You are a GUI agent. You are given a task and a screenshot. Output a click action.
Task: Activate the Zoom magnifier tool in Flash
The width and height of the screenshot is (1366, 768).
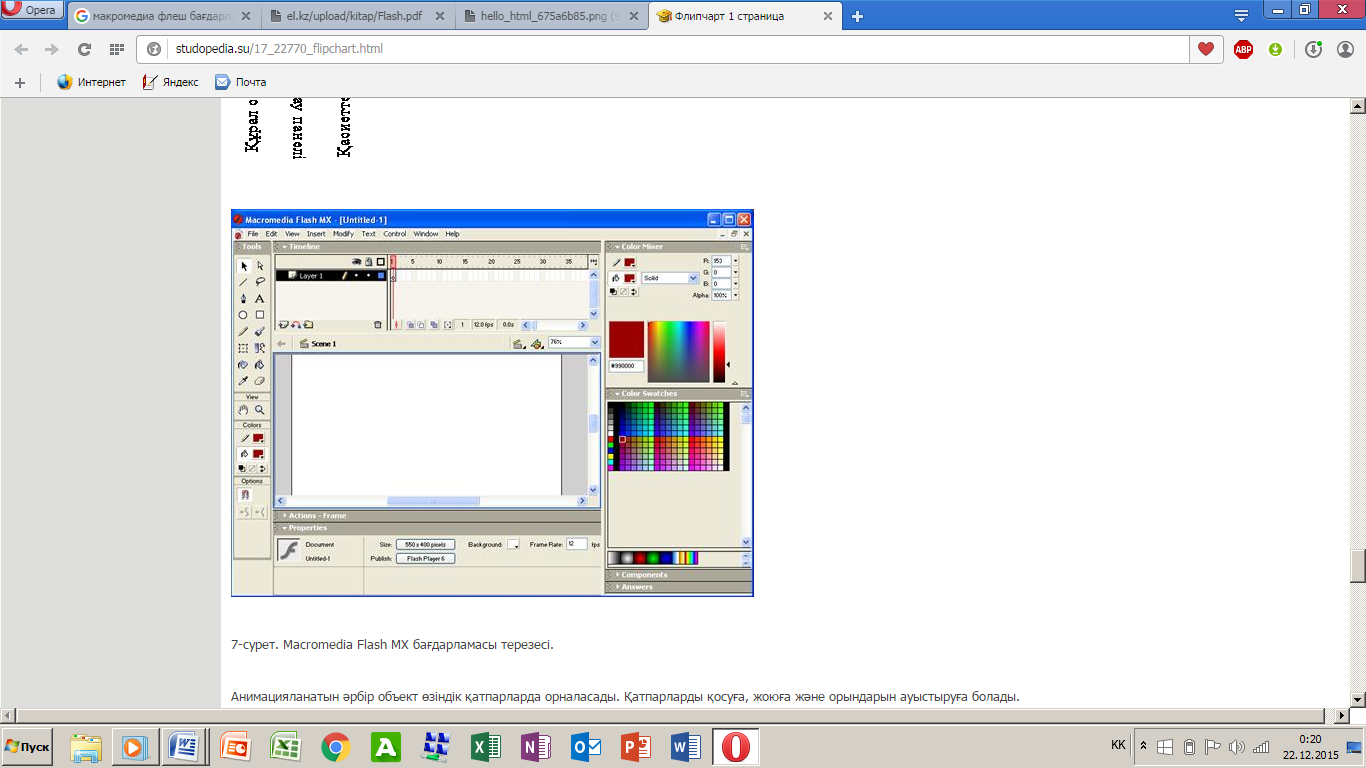(x=259, y=410)
